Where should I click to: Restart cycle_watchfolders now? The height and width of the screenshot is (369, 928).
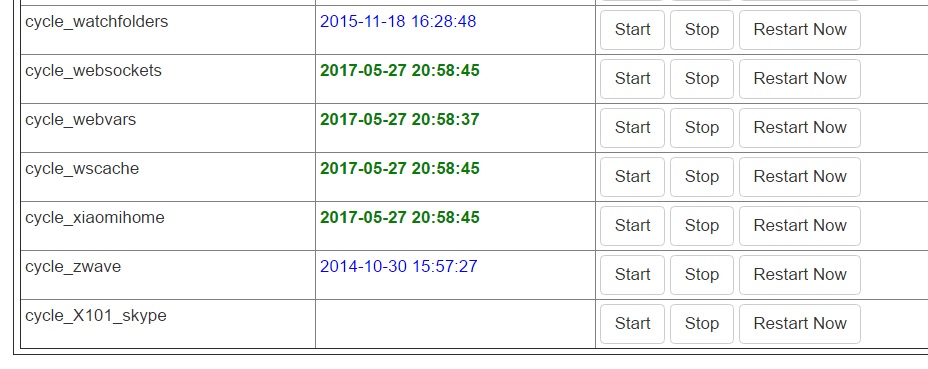click(x=800, y=30)
